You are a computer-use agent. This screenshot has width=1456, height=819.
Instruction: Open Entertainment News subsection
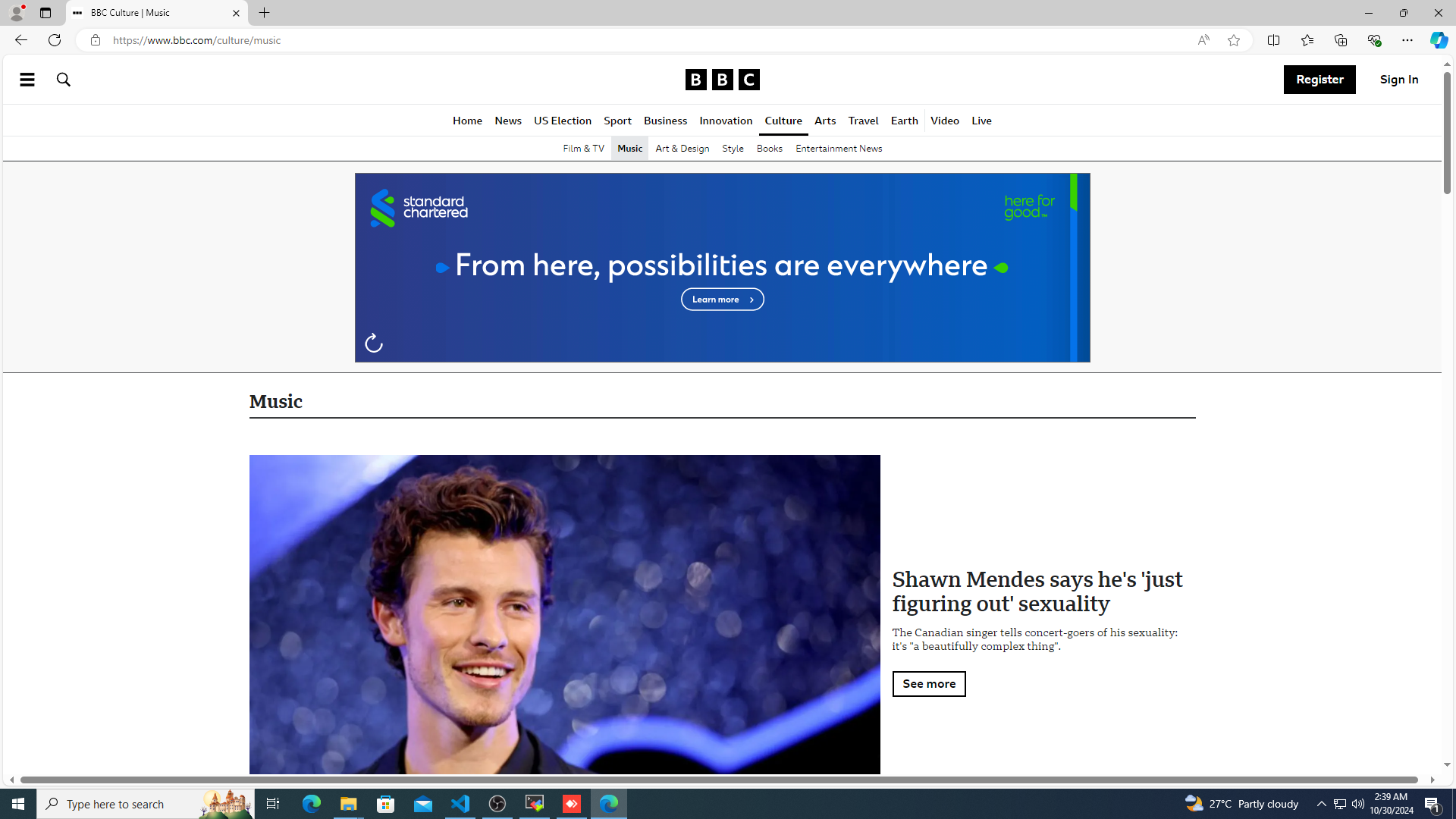[838, 149]
